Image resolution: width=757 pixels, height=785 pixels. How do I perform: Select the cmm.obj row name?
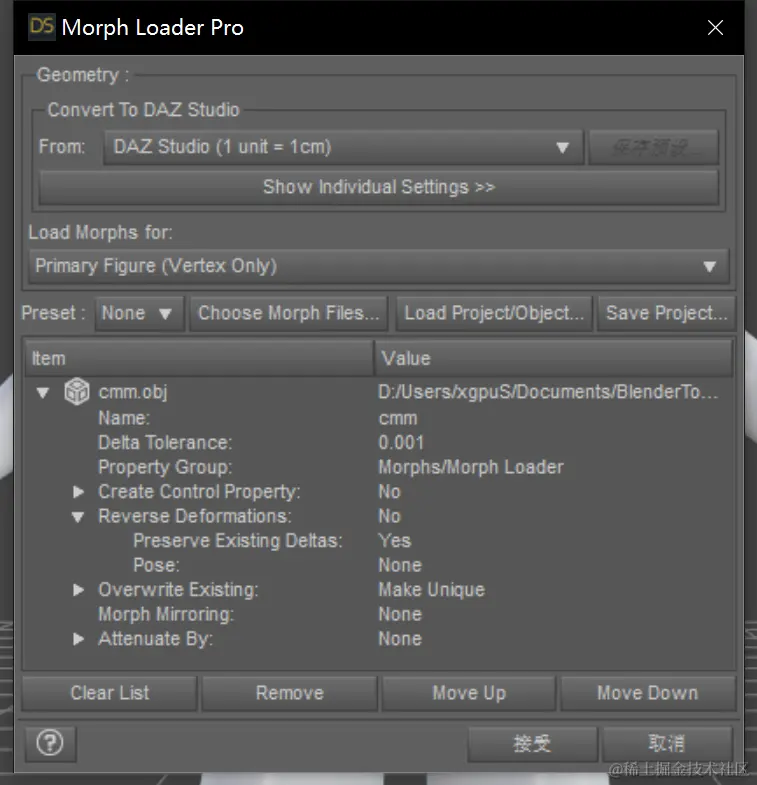pos(133,392)
